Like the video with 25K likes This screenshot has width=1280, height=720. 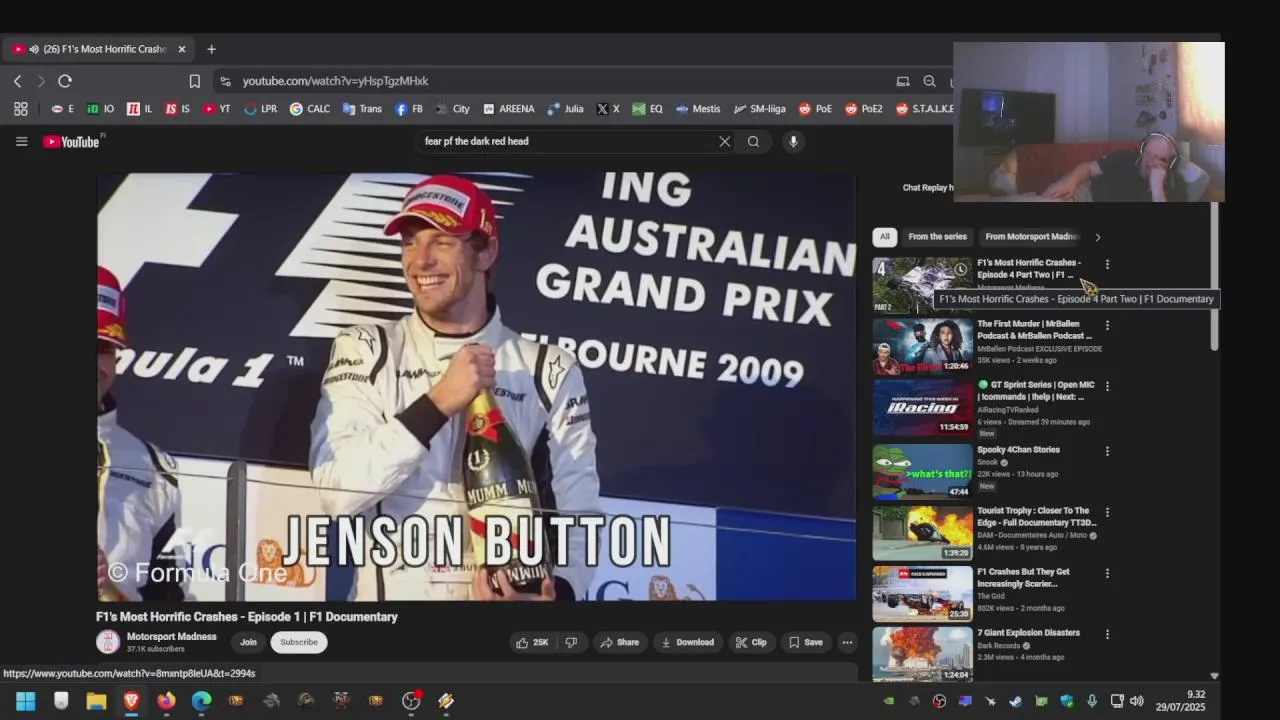(532, 642)
